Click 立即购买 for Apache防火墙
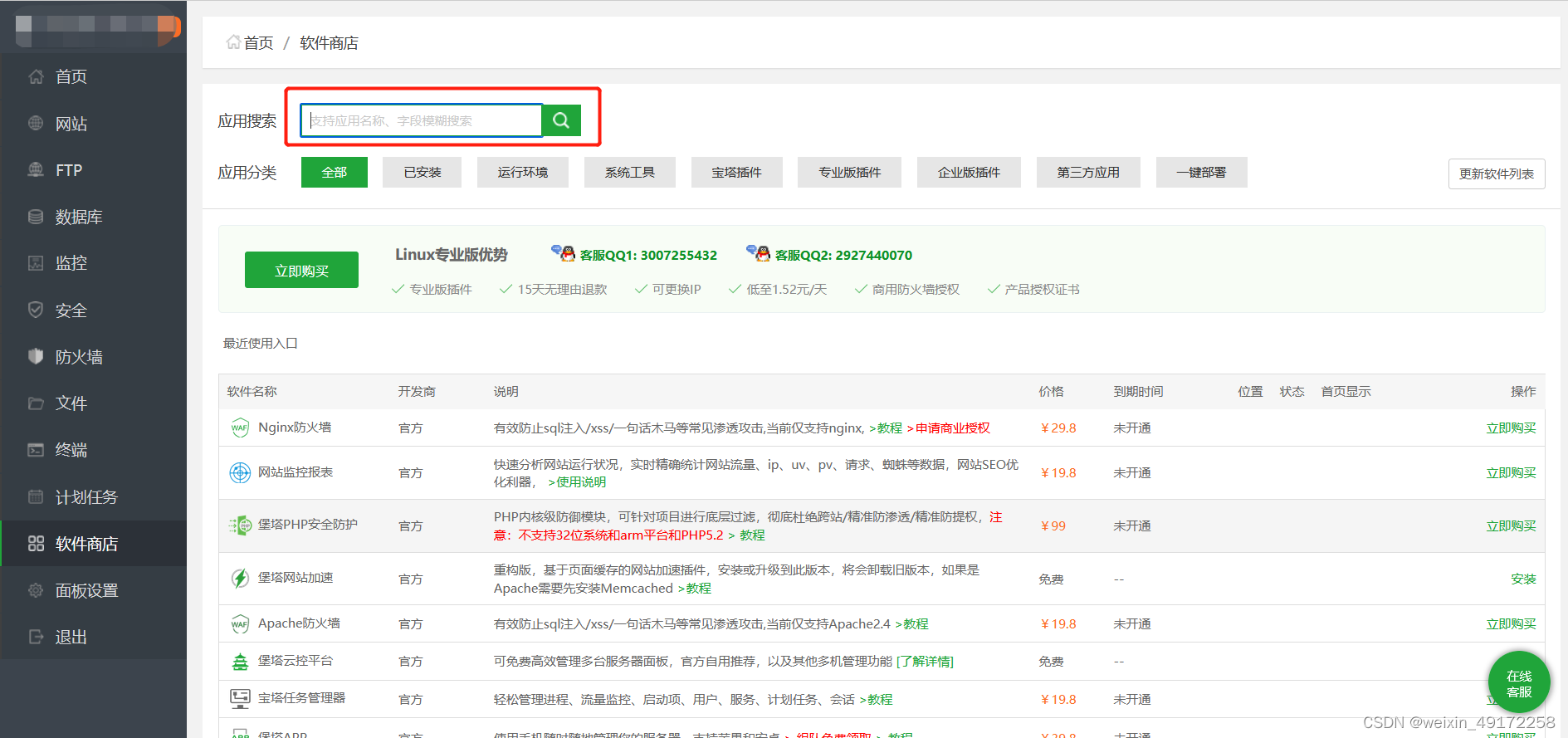The height and width of the screenshot is (738, 1568). click(1511, 624)
